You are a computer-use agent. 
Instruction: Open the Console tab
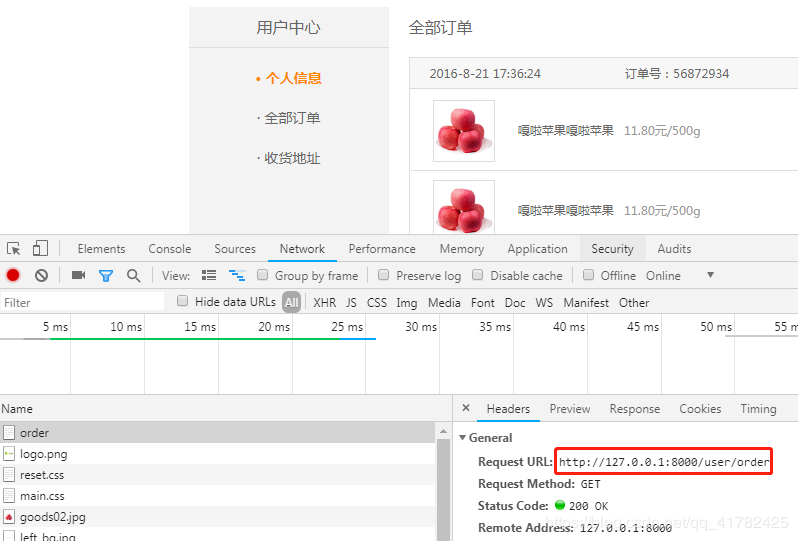click(169, 249)
